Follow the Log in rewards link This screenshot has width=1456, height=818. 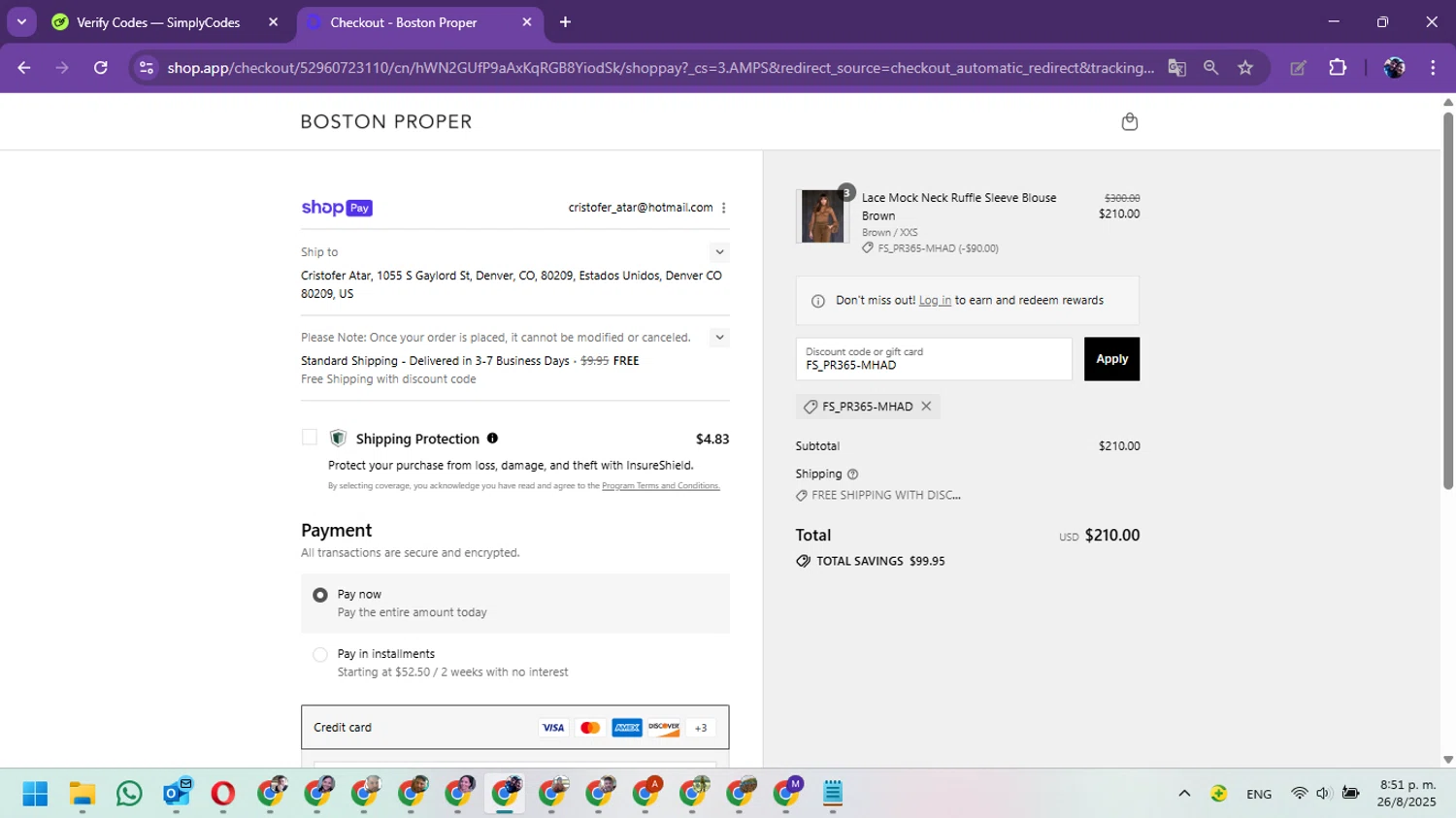935,301
